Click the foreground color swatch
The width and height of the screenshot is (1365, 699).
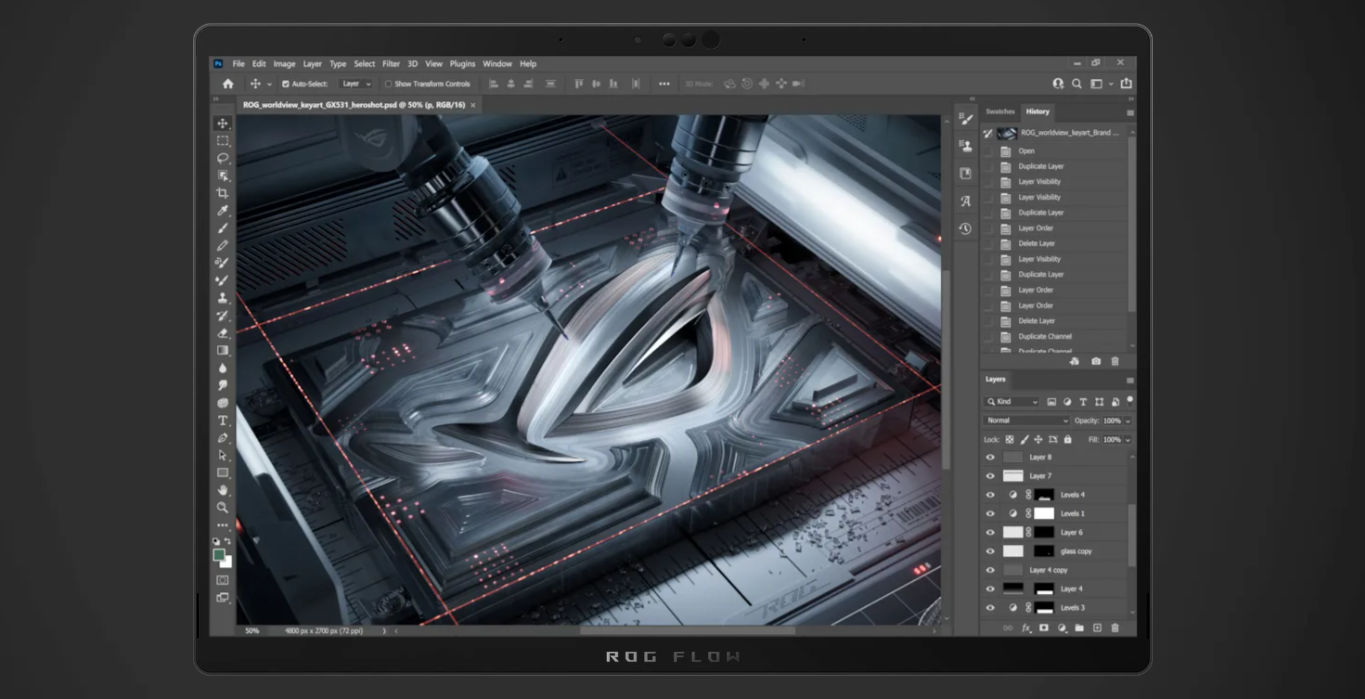[219, 554]
